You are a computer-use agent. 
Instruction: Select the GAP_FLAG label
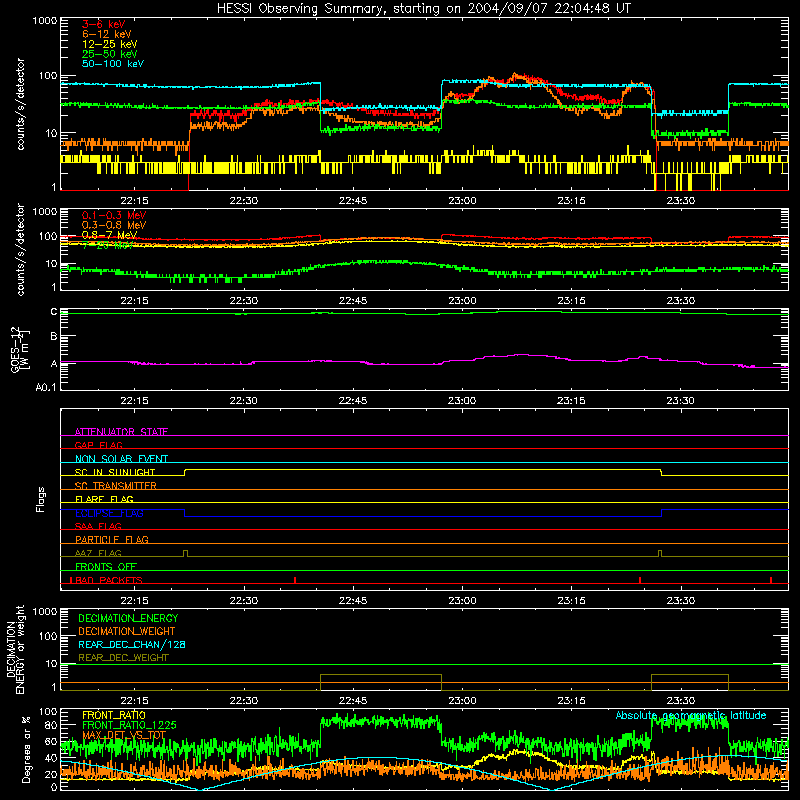(98, 445)
